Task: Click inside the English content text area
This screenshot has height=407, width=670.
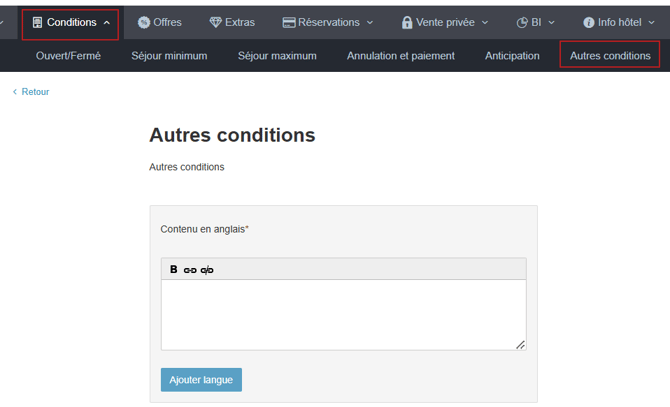Action: click(x=344, y=315)
